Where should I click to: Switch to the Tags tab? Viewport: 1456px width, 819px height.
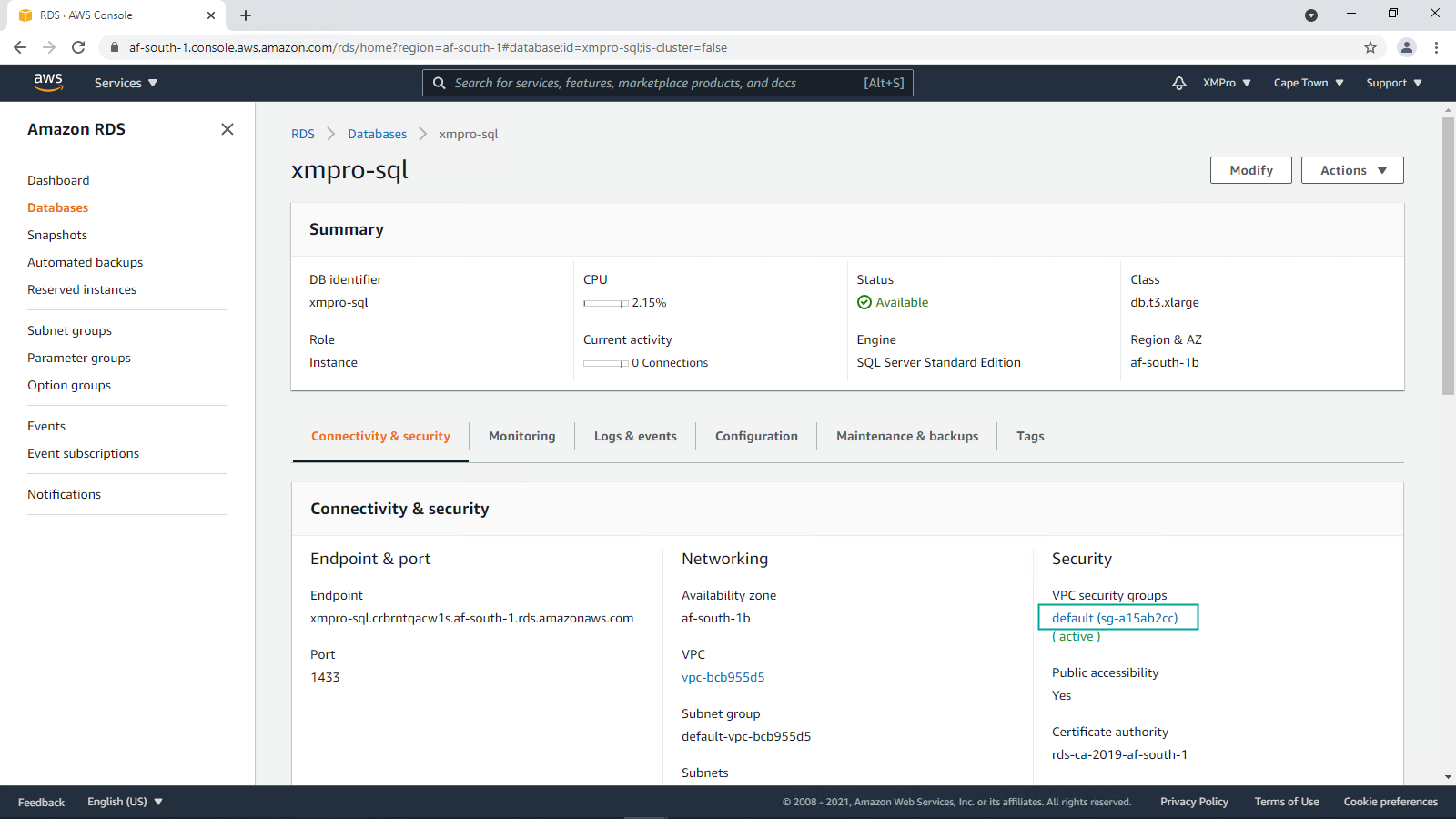[x=1030, y=436]
